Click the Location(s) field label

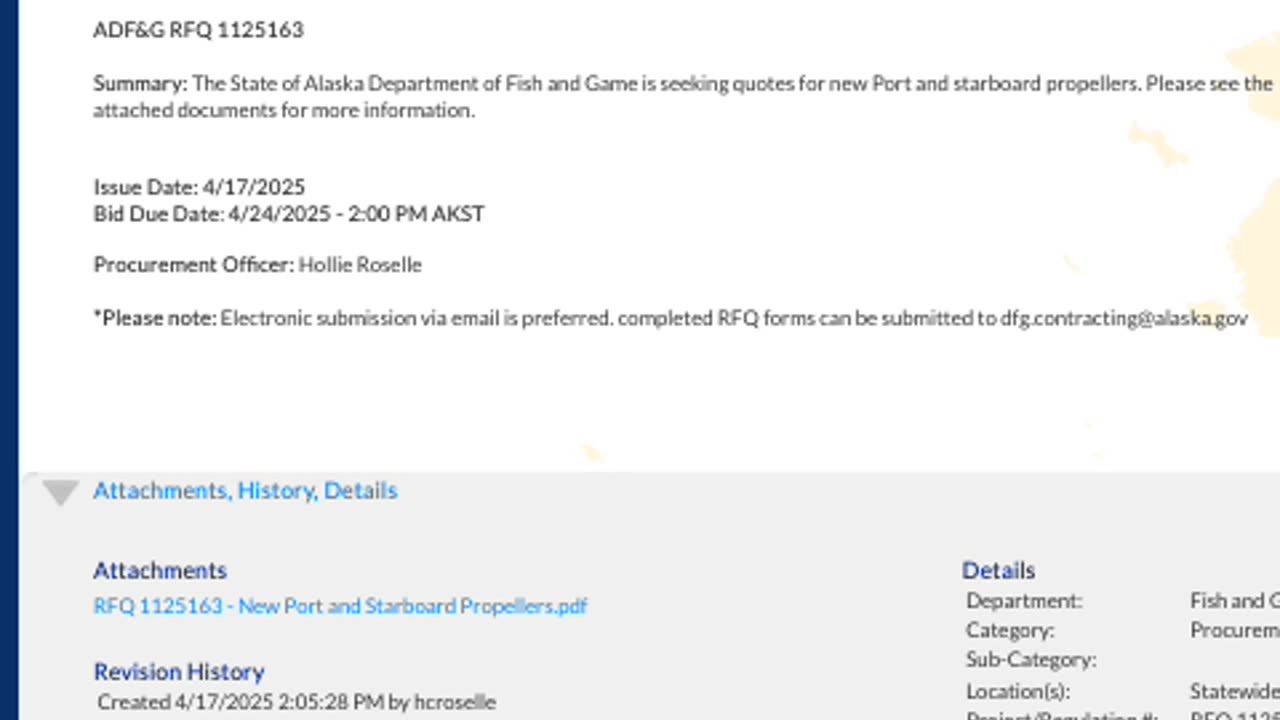(x=1018, y=691)
